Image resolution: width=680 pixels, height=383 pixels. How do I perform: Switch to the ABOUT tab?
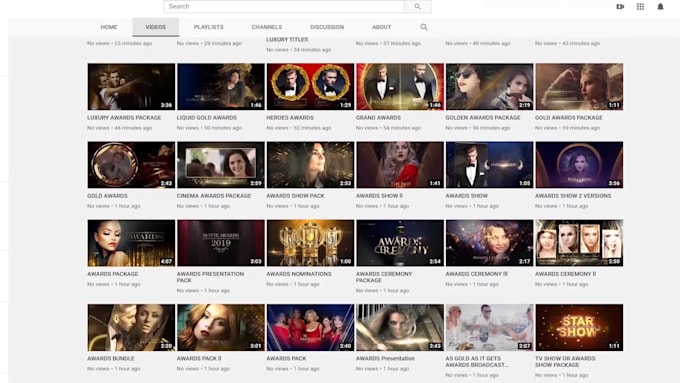[x=382, y=27]
